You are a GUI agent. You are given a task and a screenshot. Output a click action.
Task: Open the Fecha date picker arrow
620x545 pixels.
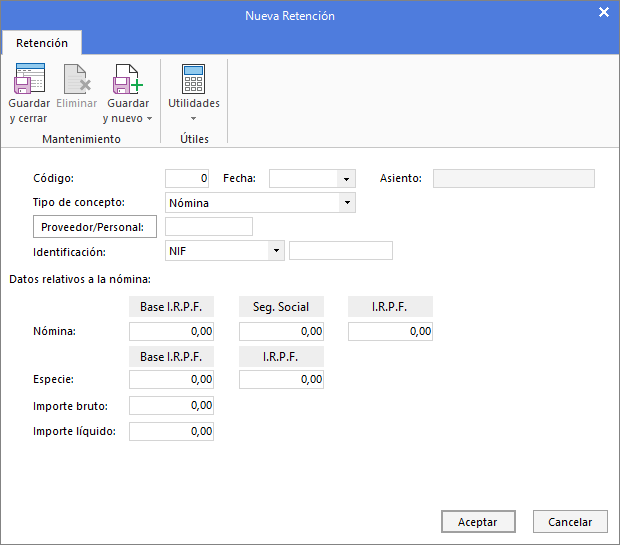(346, 179)
